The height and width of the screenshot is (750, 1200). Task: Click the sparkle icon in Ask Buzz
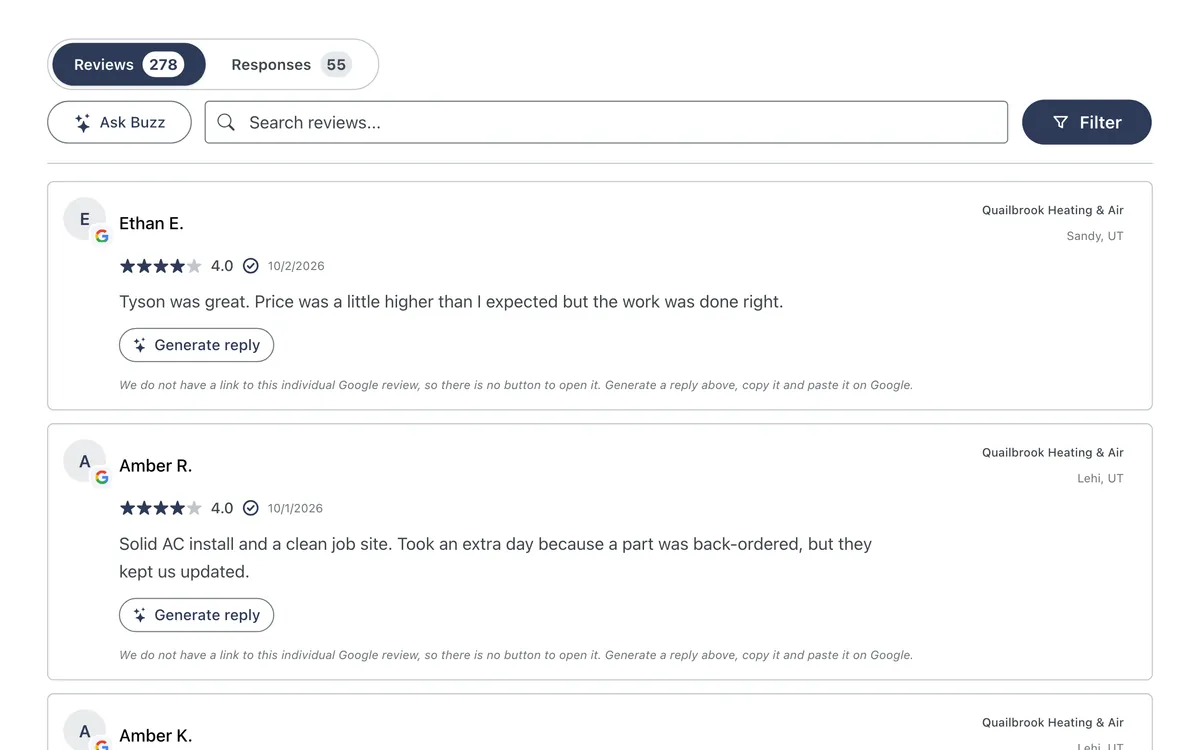click(x=83, y=123)
